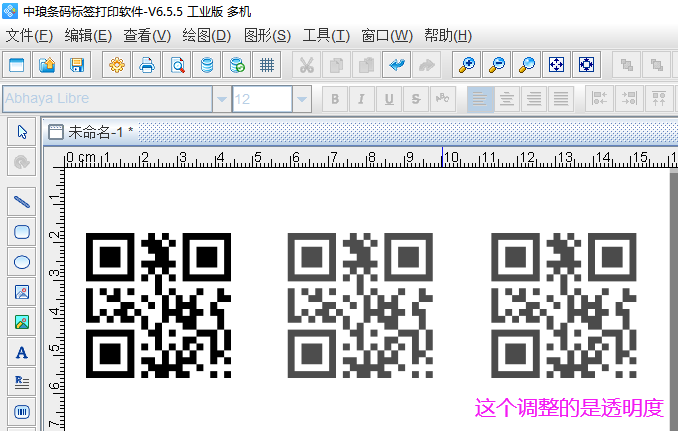Switch to the 未命名-1 document tab

(x=98, y=132)
